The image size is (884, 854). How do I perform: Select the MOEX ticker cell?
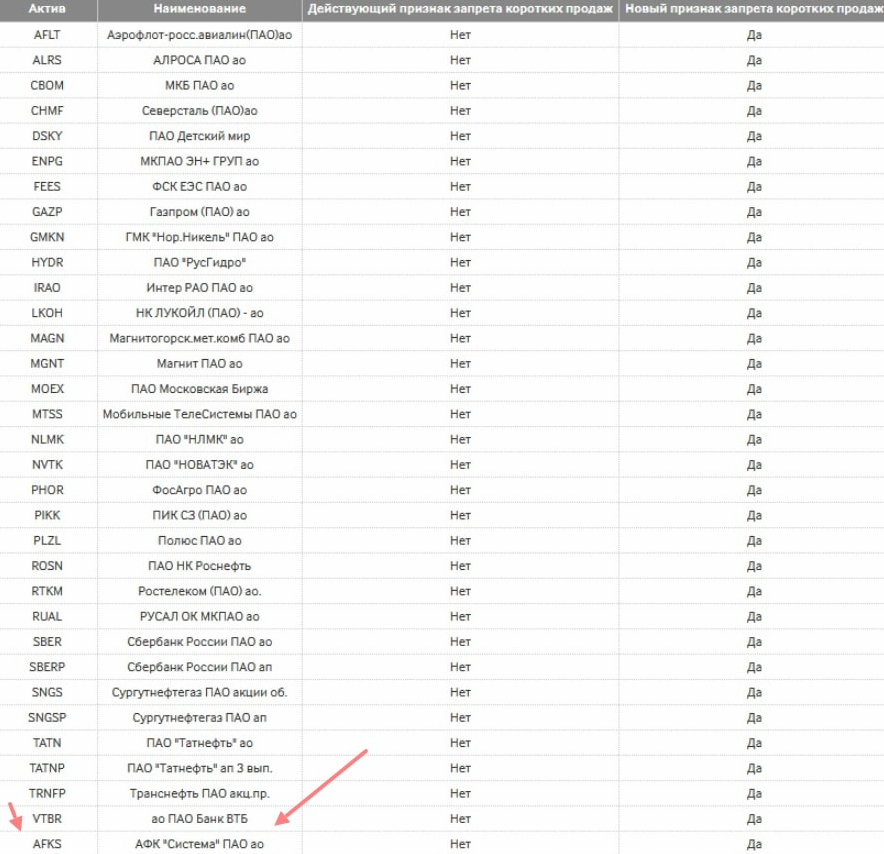click(47, 389)
